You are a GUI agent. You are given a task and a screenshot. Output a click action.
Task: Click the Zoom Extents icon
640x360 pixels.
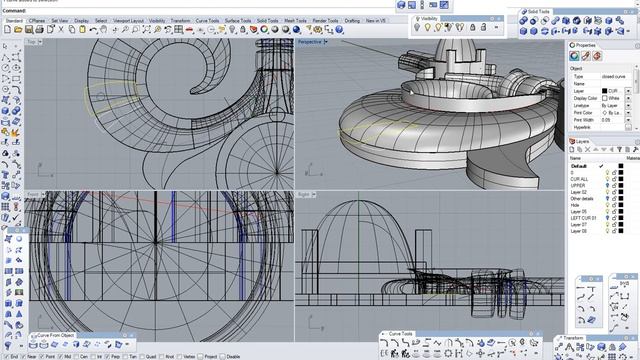coord(146,29)
